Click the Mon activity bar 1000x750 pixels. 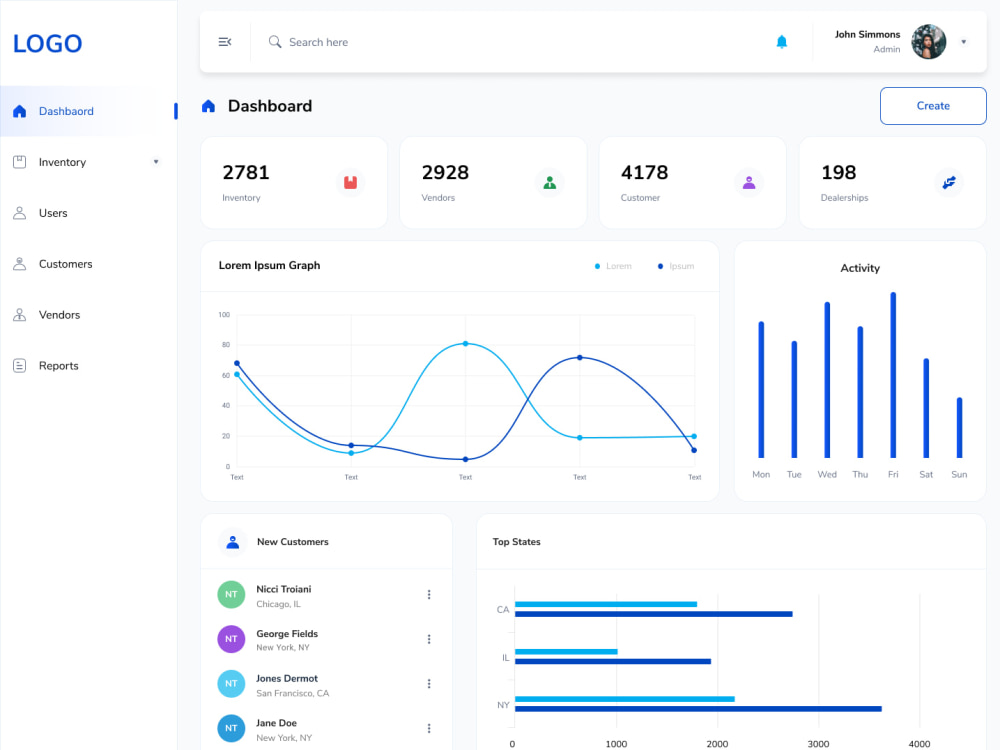point(761,390)
